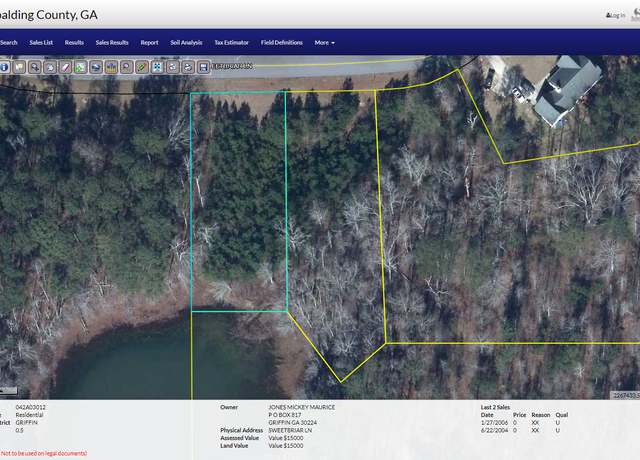The width and height of the screenshot is (640, 460).
Task: Click the yellow map tips note icon
Action: coord(20,67)
